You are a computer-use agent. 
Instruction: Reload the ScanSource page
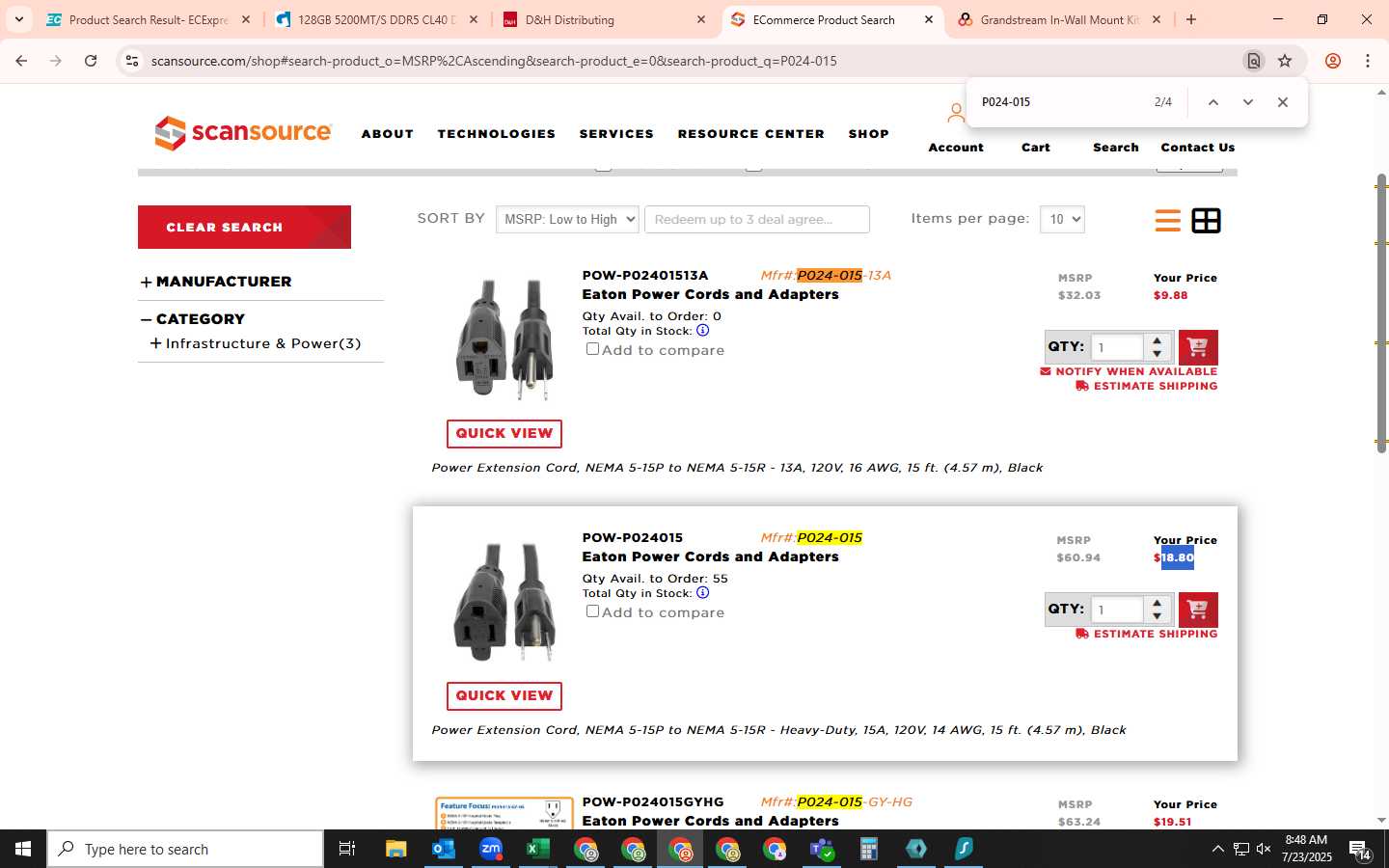click(91, 61)
